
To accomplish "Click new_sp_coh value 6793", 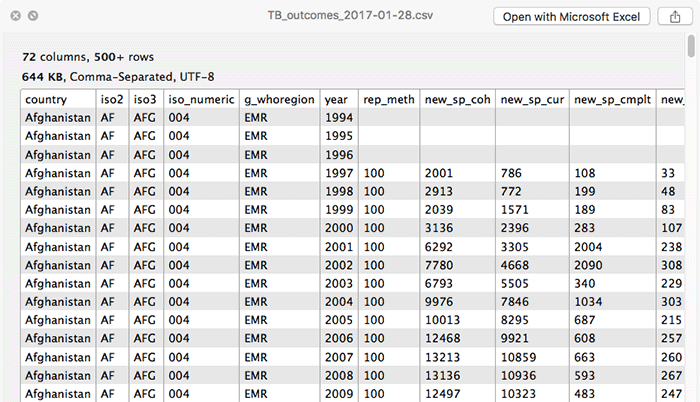I will click(439, 283).
